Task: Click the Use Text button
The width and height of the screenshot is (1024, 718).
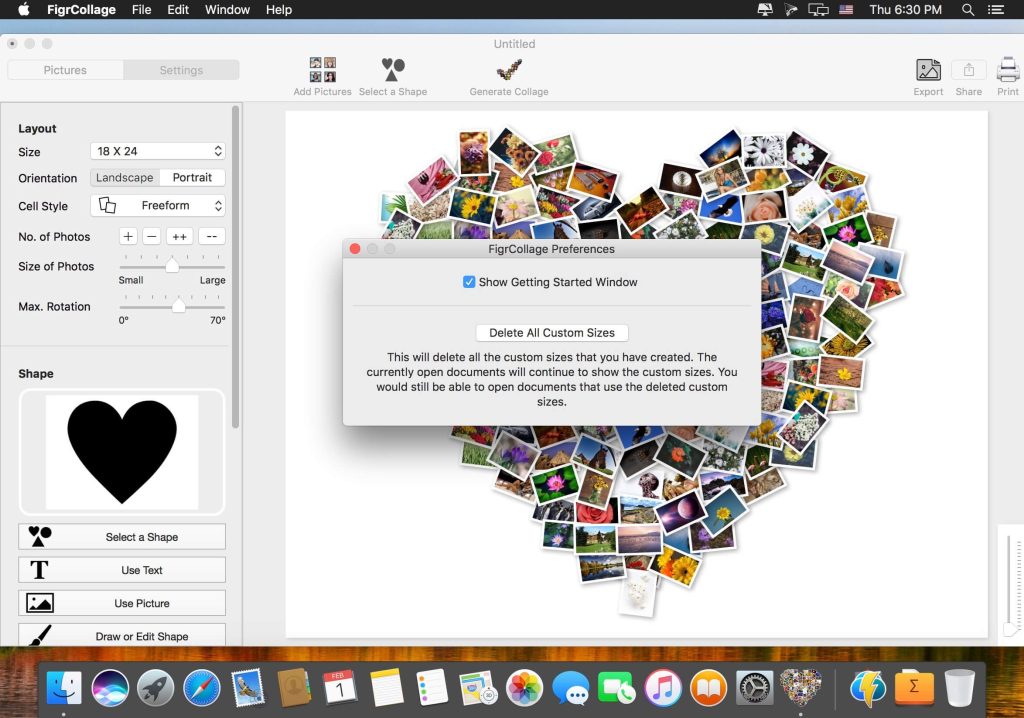Action: [x=122, y=570]
